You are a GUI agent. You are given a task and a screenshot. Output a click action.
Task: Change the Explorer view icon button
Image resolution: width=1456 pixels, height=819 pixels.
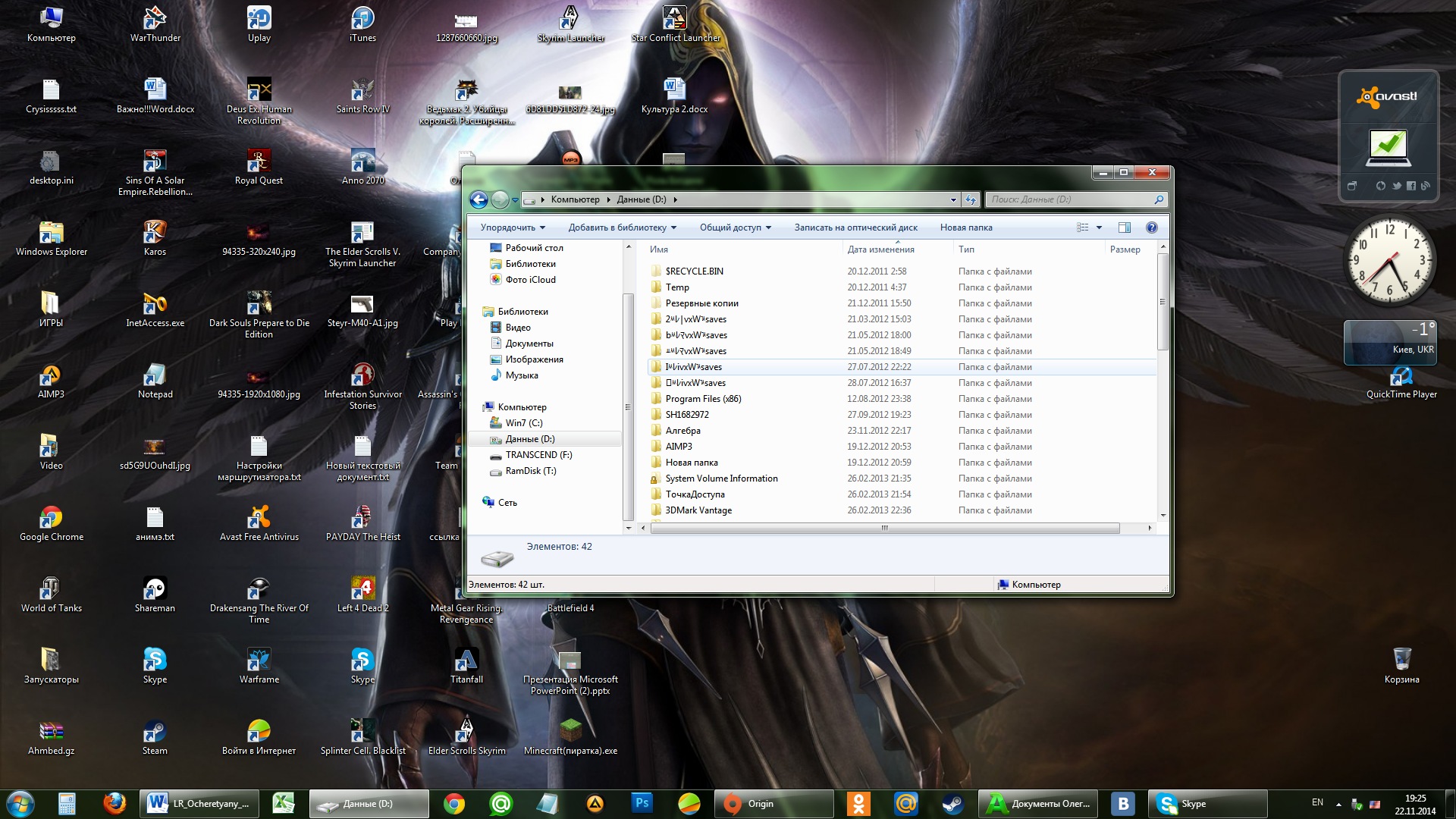click(x=1083, y=227)
